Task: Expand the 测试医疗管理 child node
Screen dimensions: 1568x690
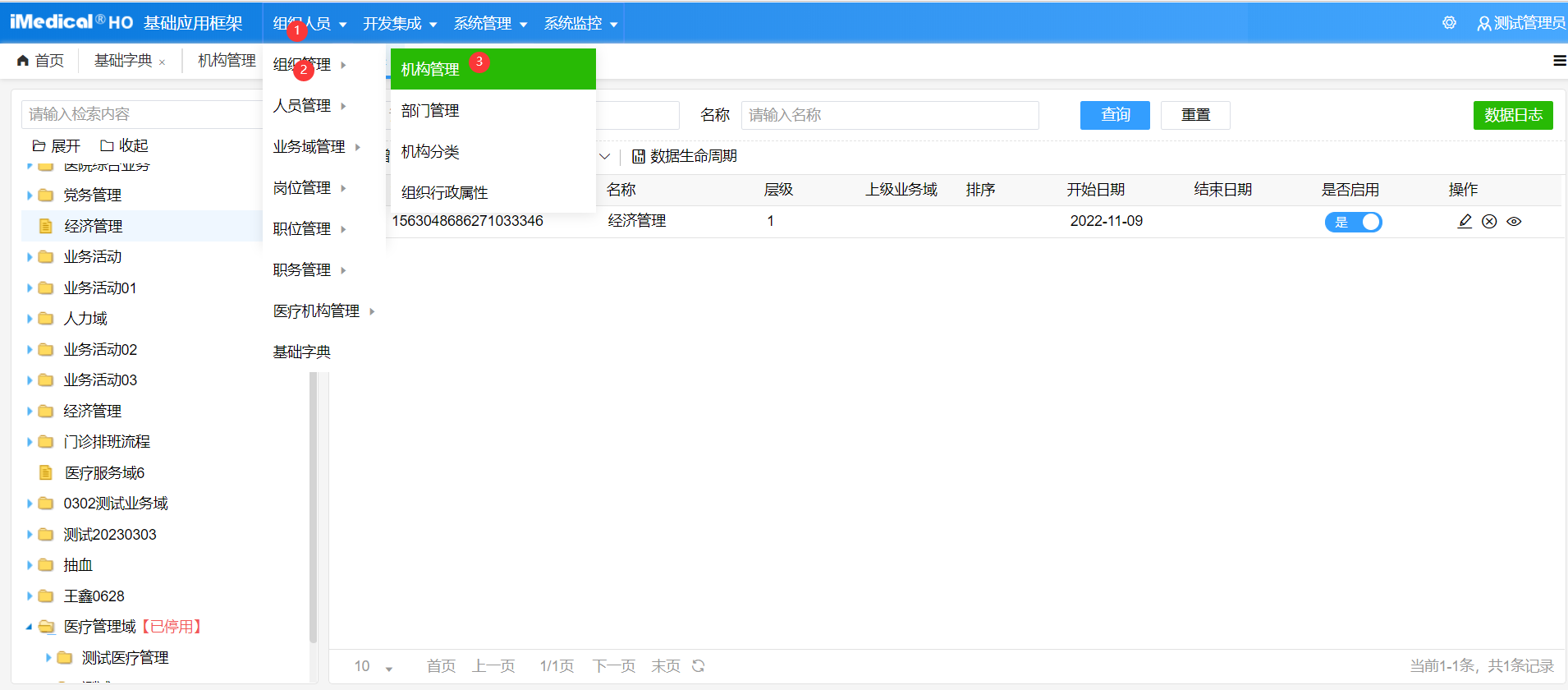Action: click(x=48, y=658)
